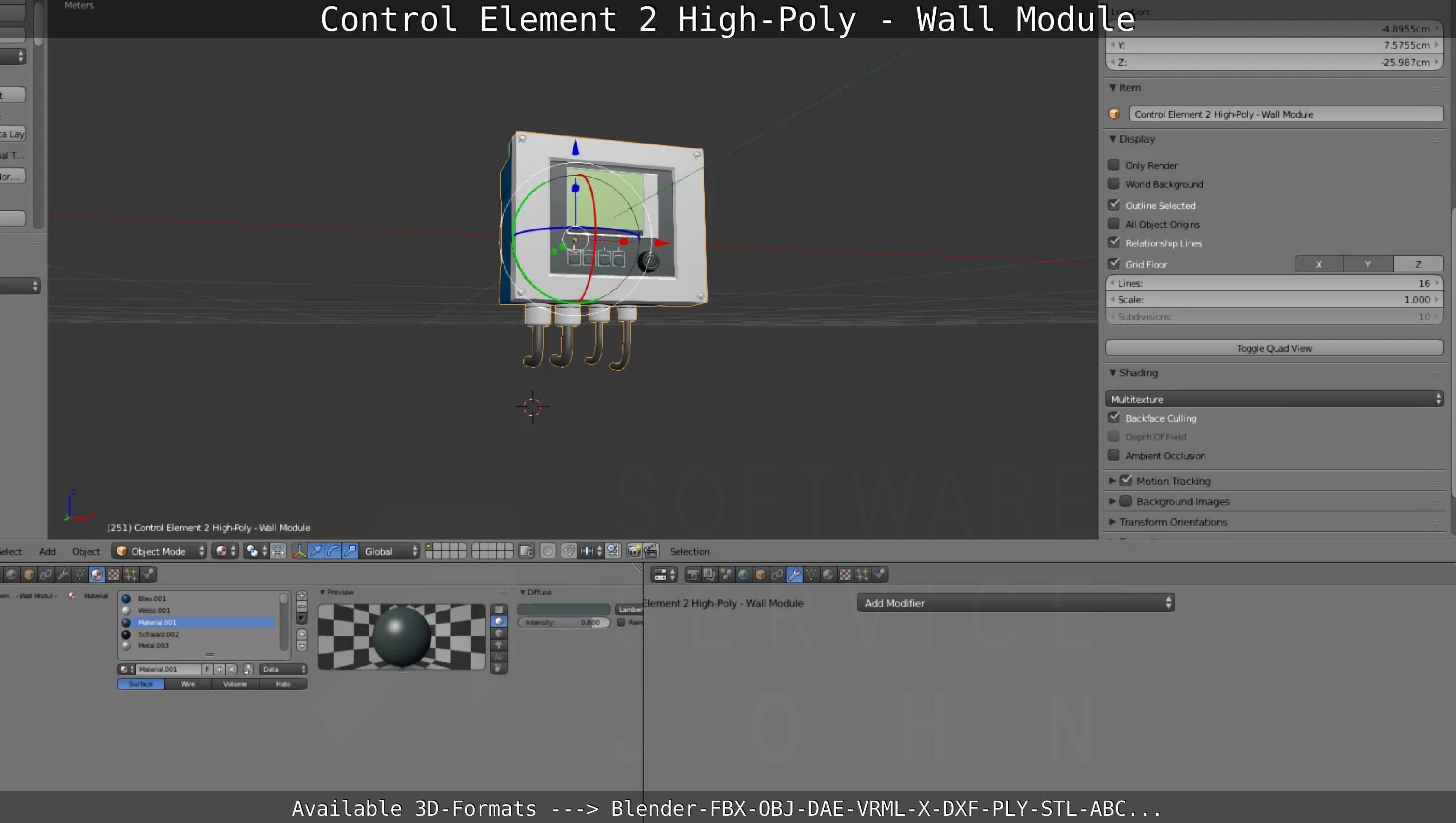Image resolution: width=1456 pixels, height=823 pixels.
Task: Remove material slot minus icon
Action: [302, 607]
